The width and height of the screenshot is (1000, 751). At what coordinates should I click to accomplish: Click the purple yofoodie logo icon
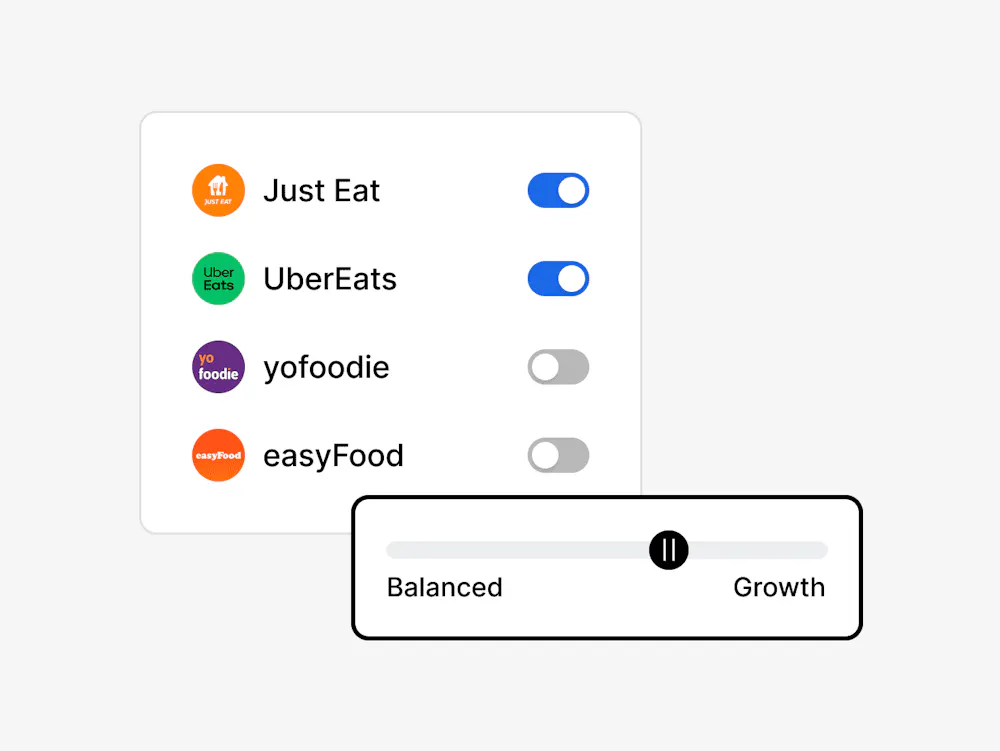pyautogui.click(x=218, y=367)
